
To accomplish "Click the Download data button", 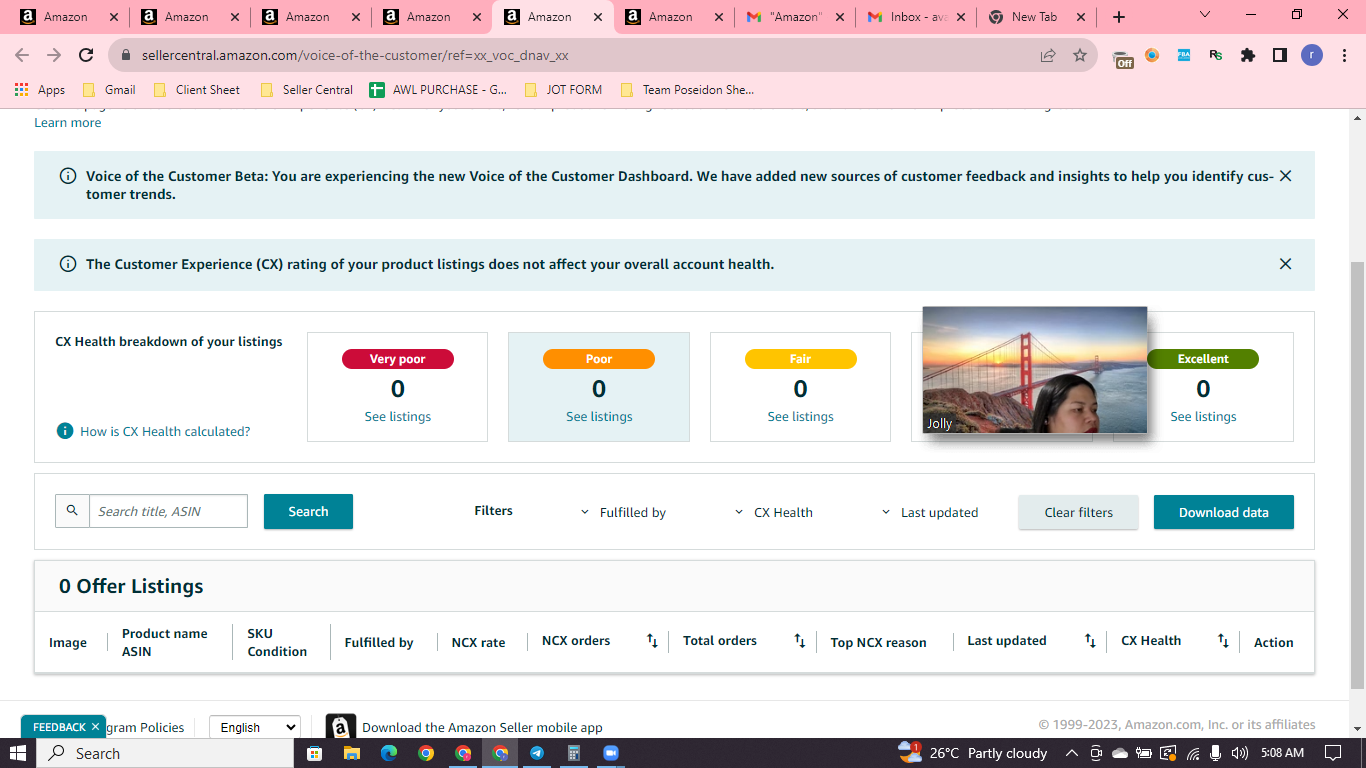I will pyautogui.click(x=1223, y=512).
